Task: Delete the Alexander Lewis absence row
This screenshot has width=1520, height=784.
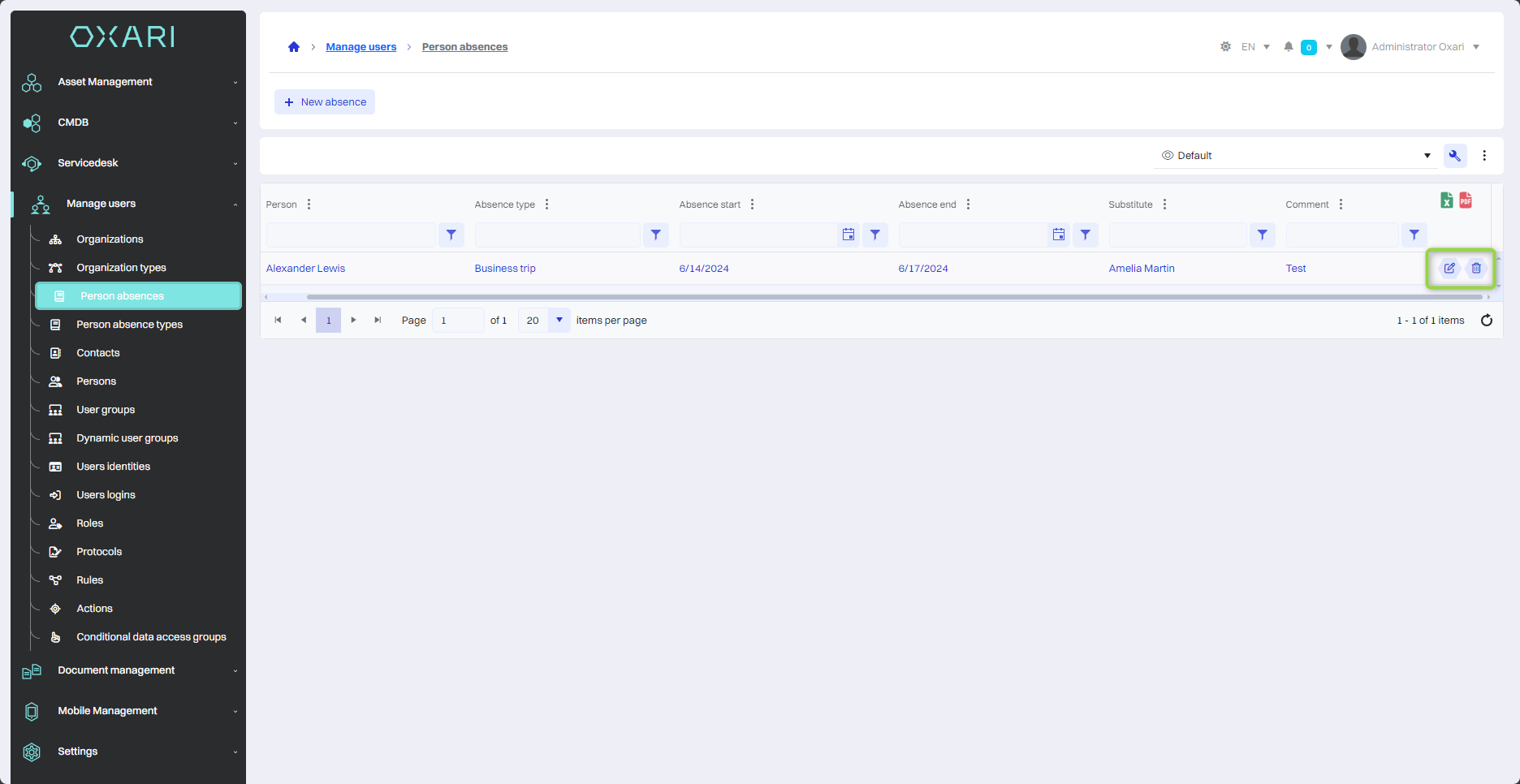Action: click(x=1476, y=269)
